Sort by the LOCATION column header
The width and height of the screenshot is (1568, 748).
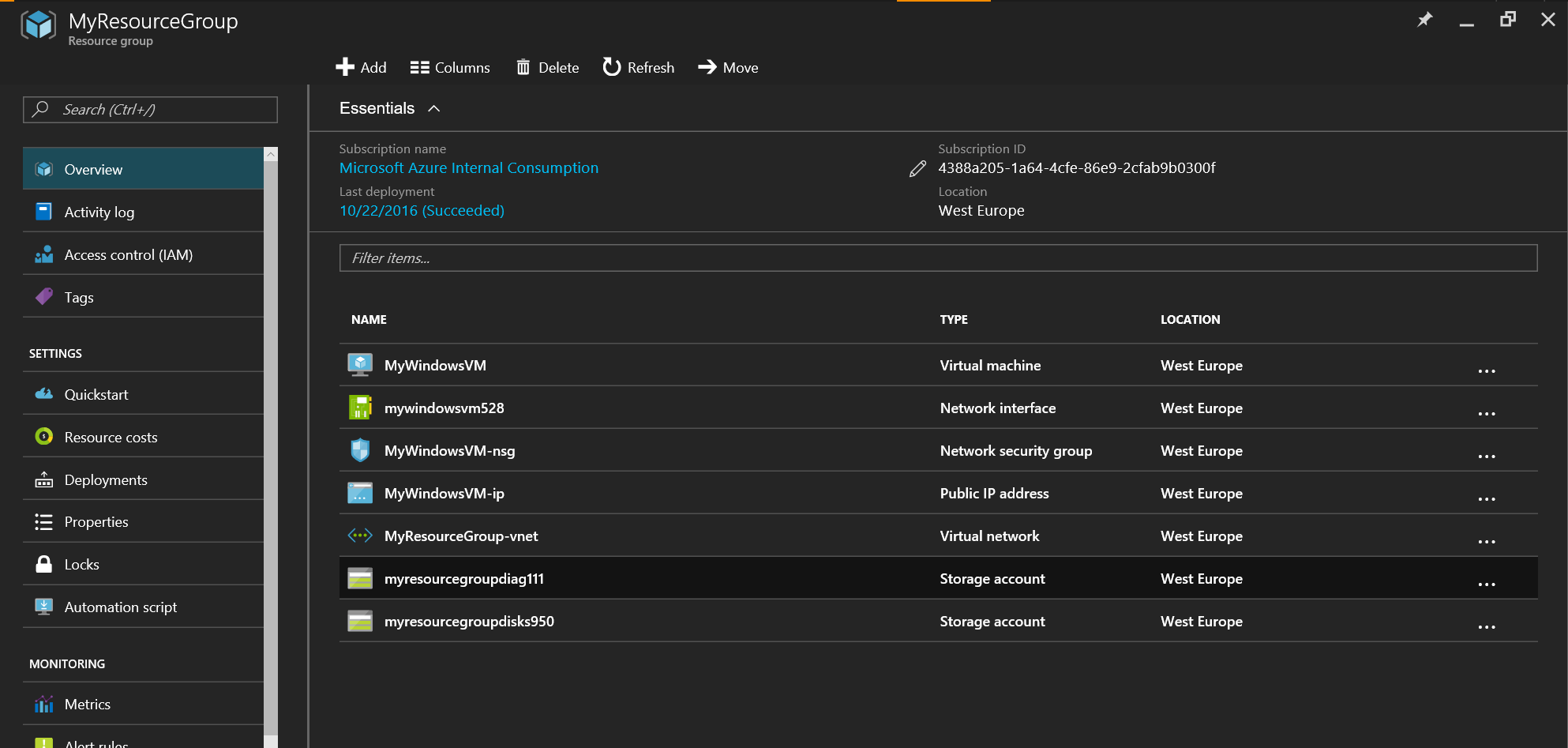click(1190, 320)
